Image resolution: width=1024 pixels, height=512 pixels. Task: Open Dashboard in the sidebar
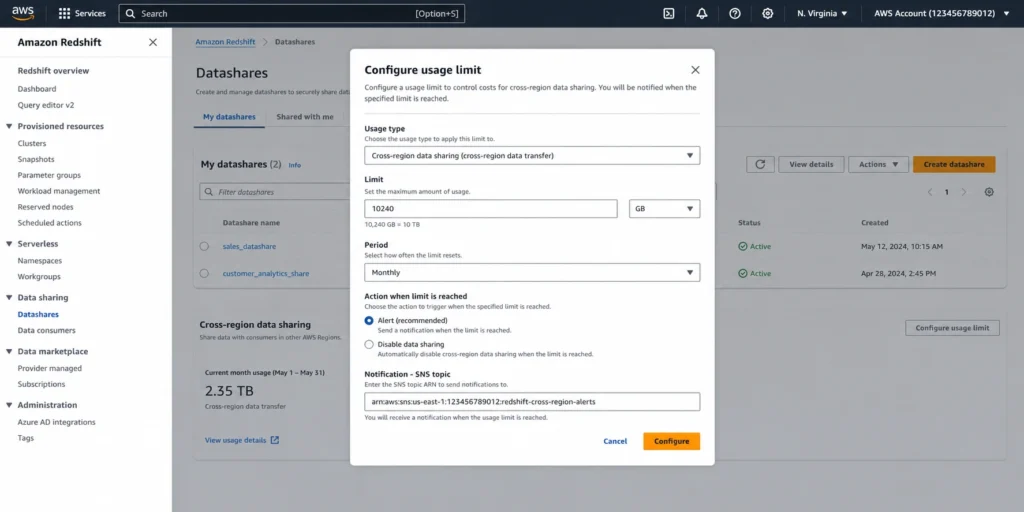pyautogui.click(x=37, y=89)
